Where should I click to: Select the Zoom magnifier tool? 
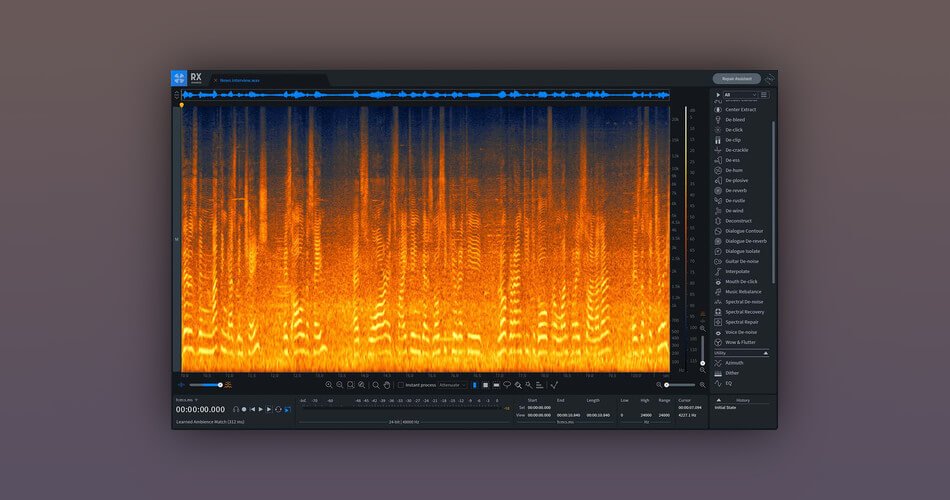pyautogui.click(x=376, y=385)
